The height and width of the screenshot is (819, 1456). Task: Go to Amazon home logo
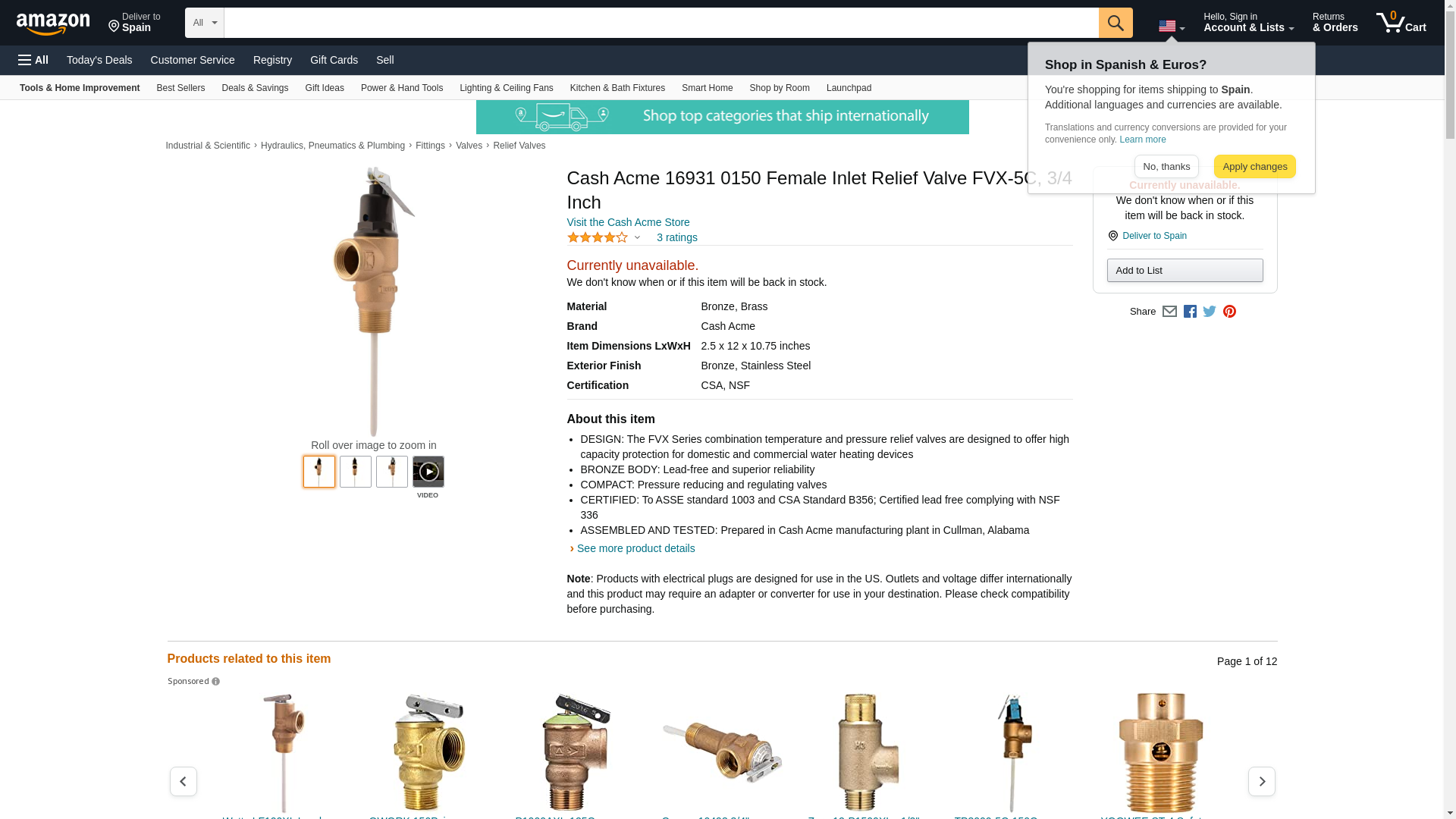[53, 24]
